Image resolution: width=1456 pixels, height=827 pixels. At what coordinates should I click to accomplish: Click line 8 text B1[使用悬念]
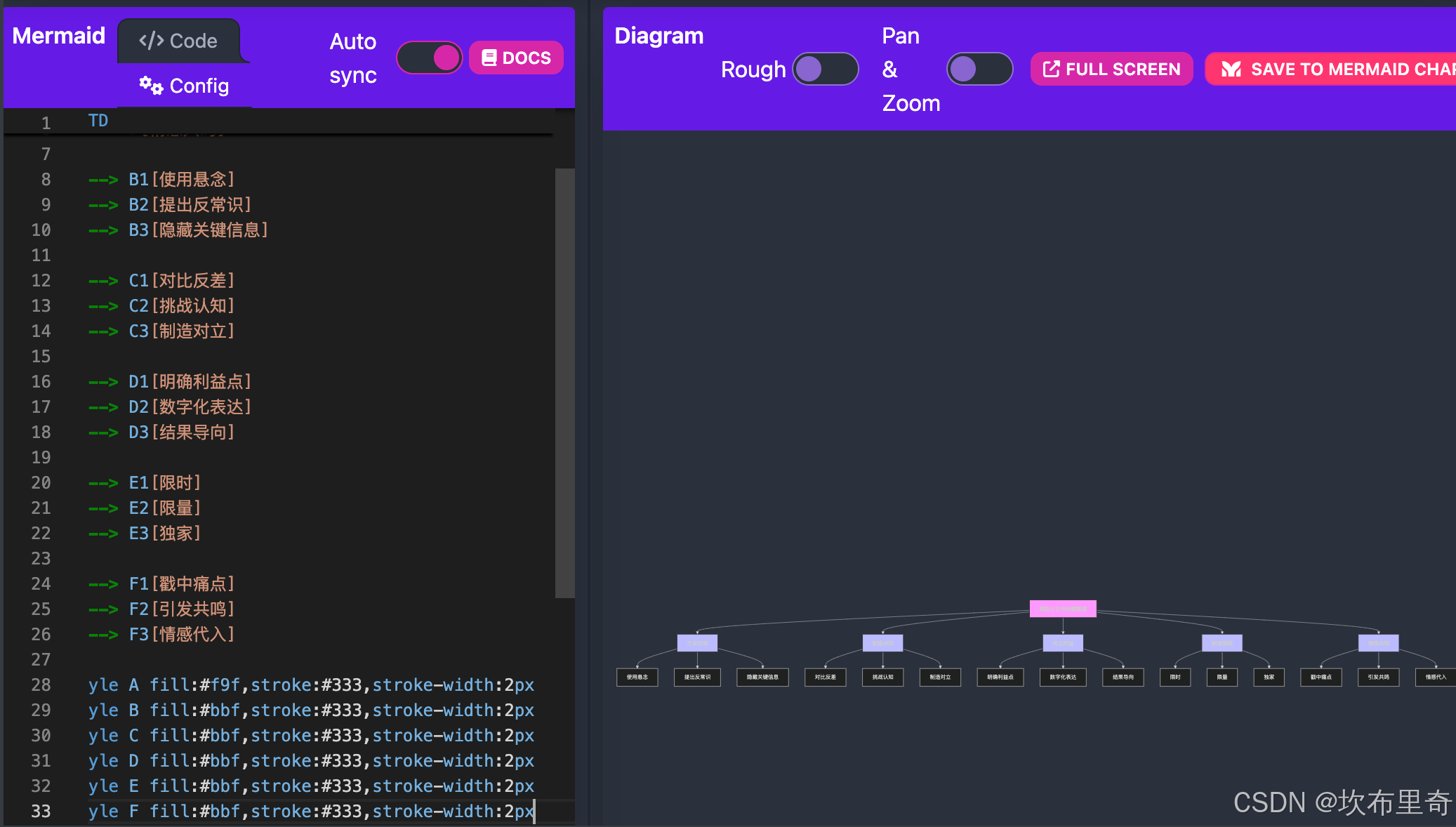(x=181, y=179)
